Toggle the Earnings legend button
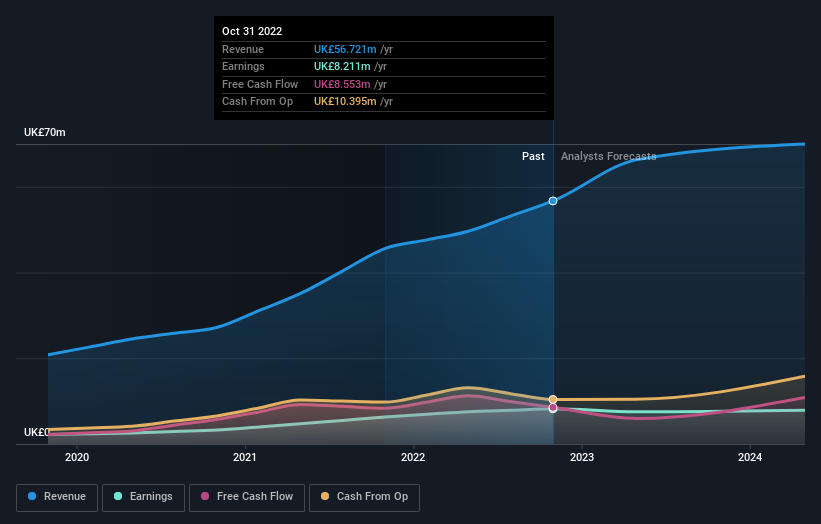Viewport: 821px width, 524px height. tap(143, 497)
